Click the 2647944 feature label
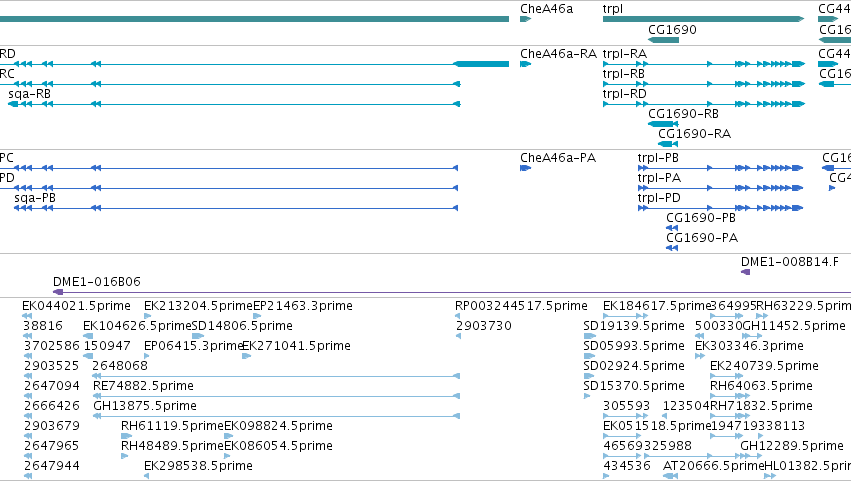Viewport: 851px width, 481px height. click(x=51, y=466)
